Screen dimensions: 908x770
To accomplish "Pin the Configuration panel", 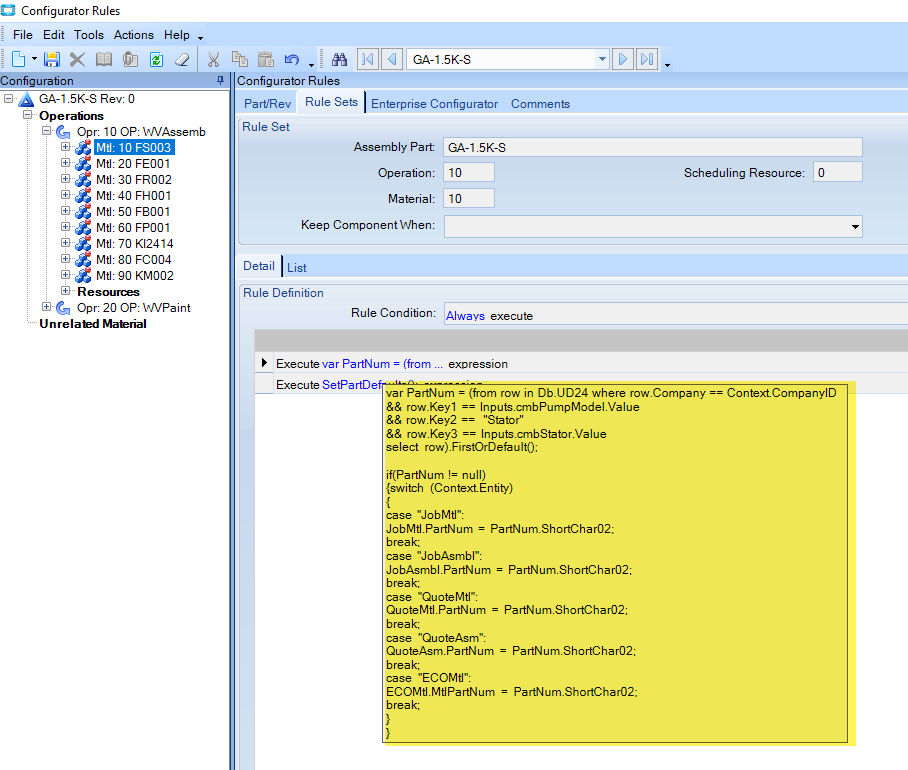I will click(x=221, y=81).
